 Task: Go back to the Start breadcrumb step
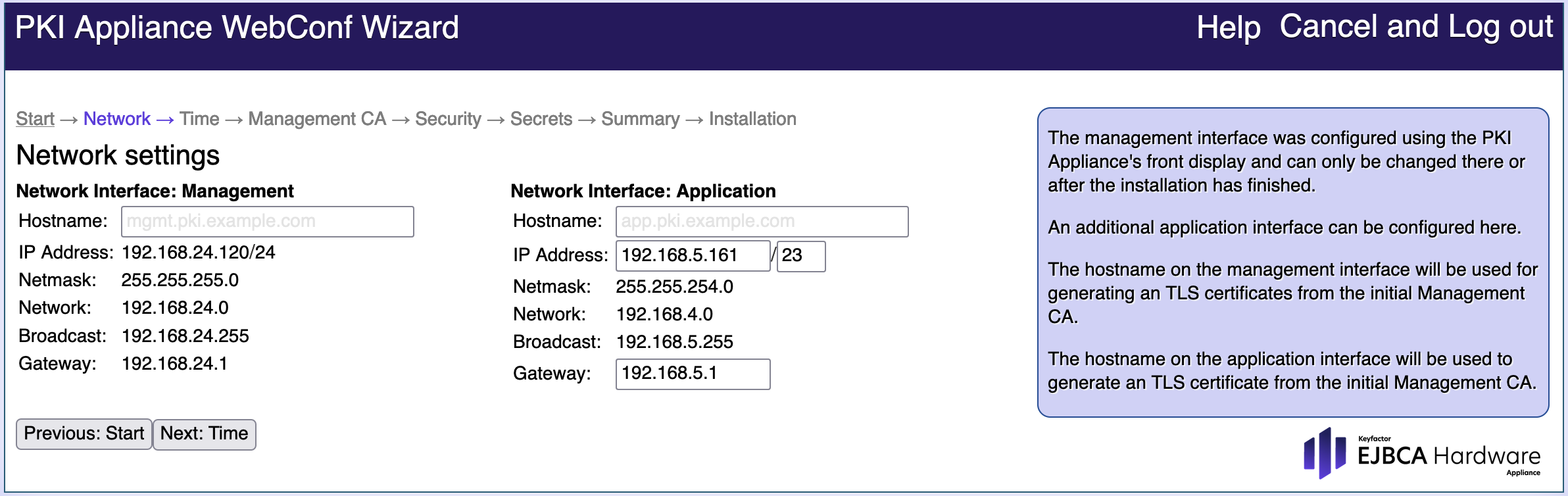[x=35, y=119]
